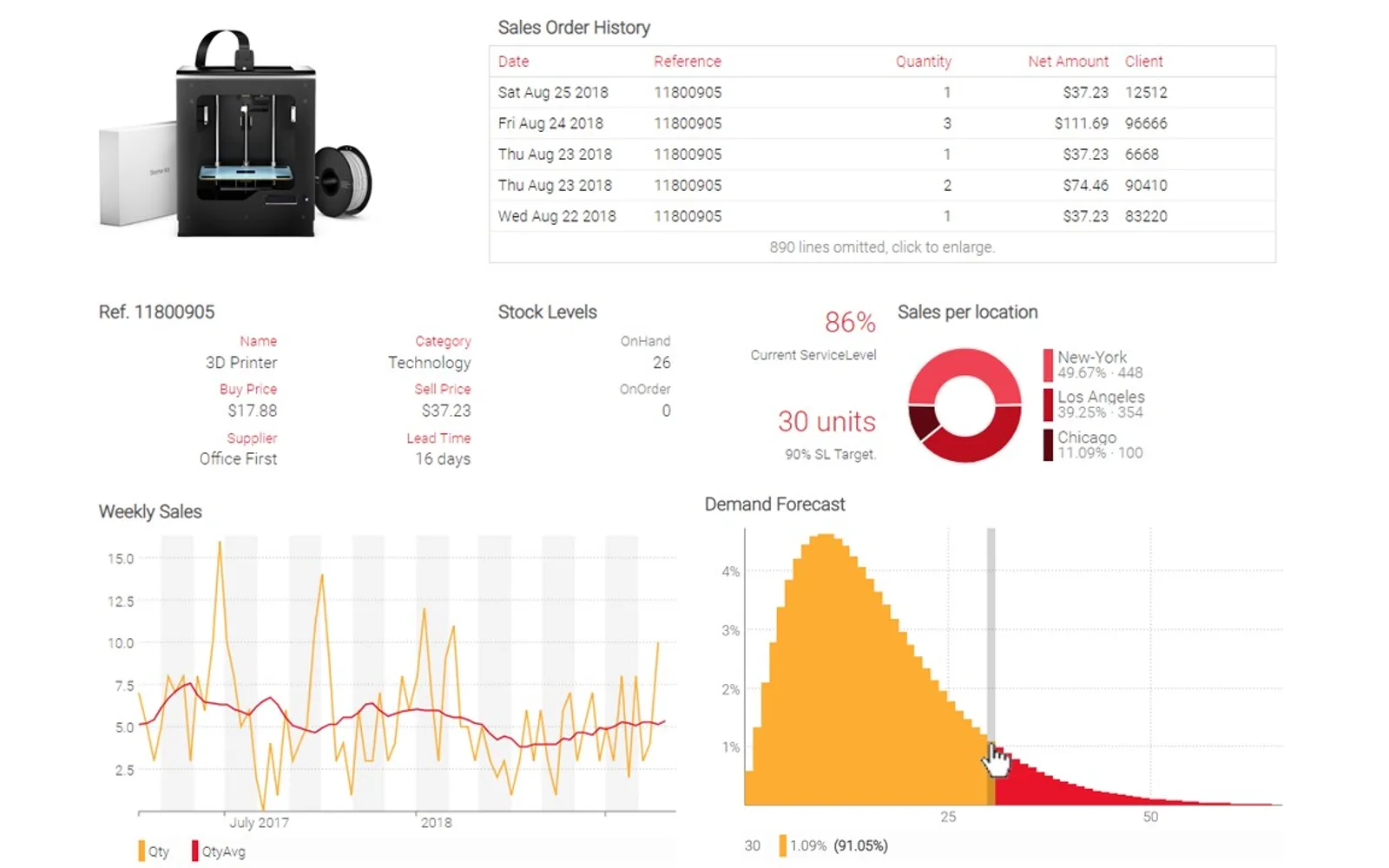The image size is (1389, 868).
Task: Click the OnHand stock value 26
Action: [x=662, y=362]
